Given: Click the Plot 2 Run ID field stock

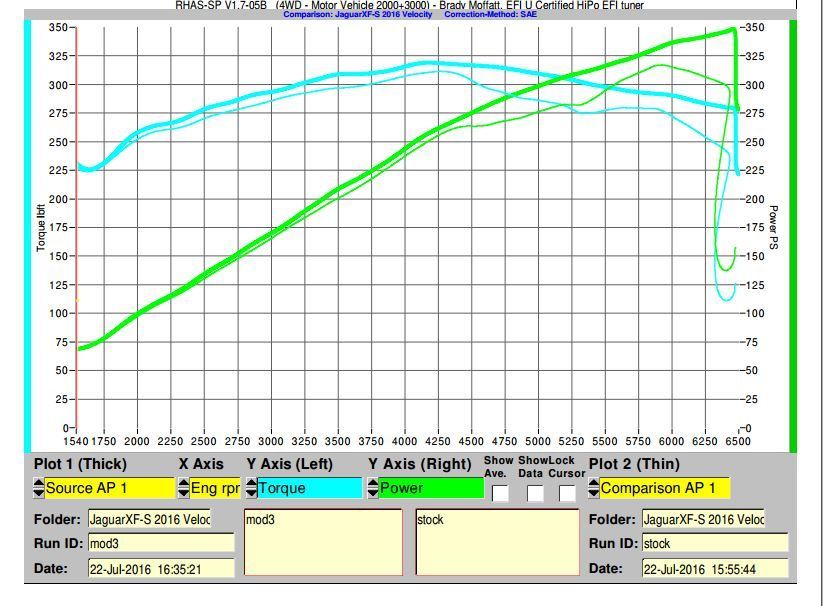Looking at the screenshot, I should tap(714, 544).
